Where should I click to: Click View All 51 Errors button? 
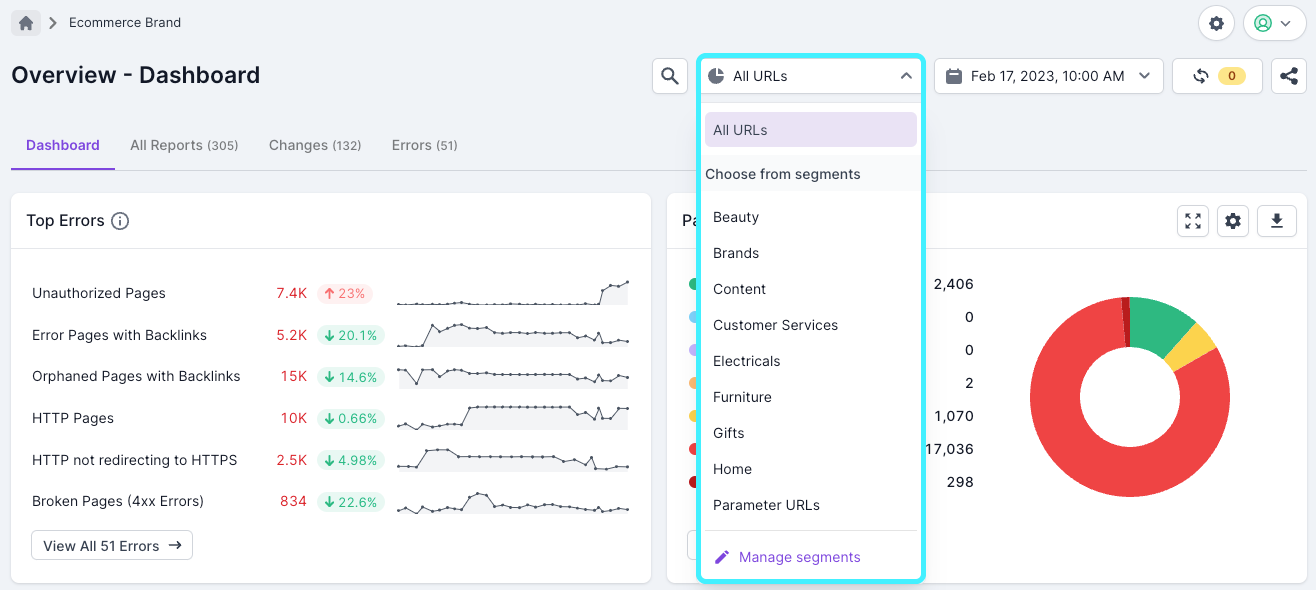click(x=112, y=545)
